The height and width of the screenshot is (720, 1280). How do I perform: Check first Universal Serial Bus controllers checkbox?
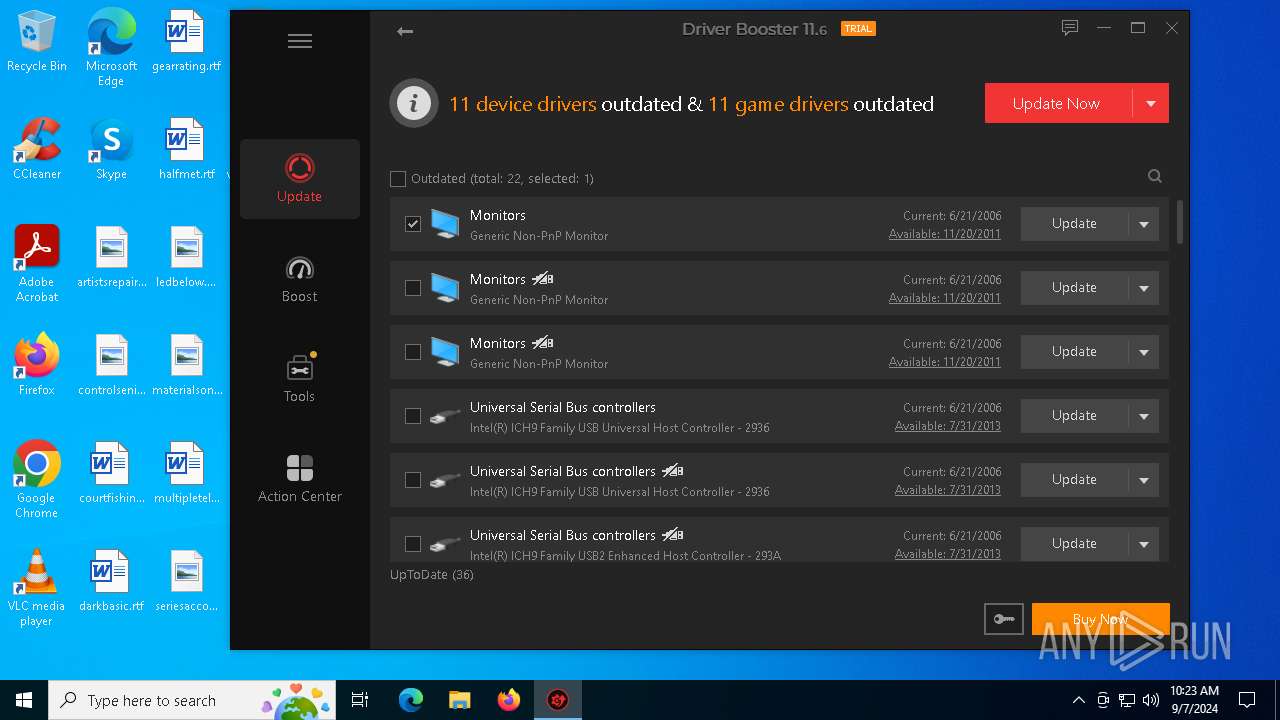tap(413, 416)
